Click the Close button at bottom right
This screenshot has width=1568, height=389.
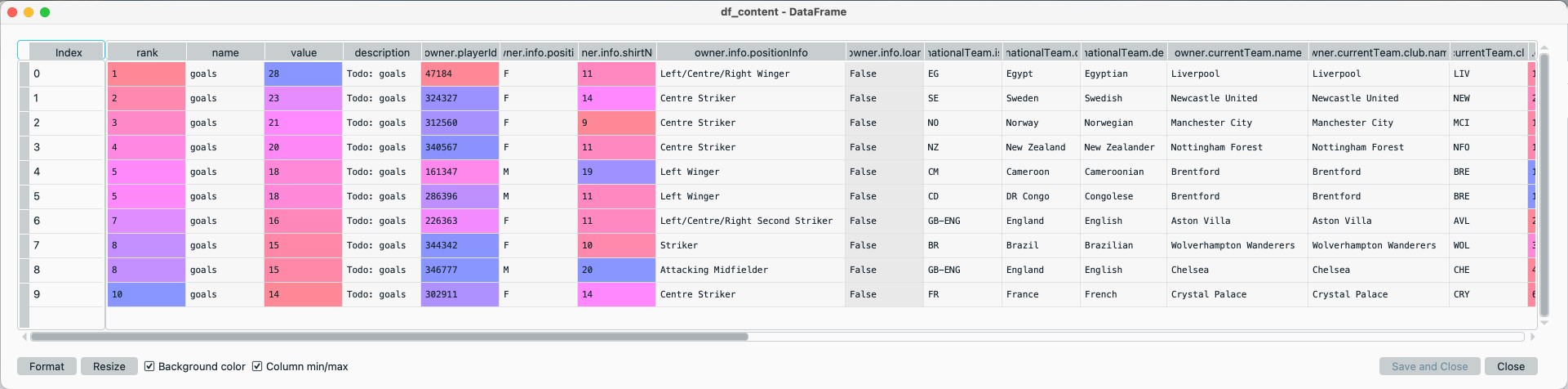tap(1510, 366)
